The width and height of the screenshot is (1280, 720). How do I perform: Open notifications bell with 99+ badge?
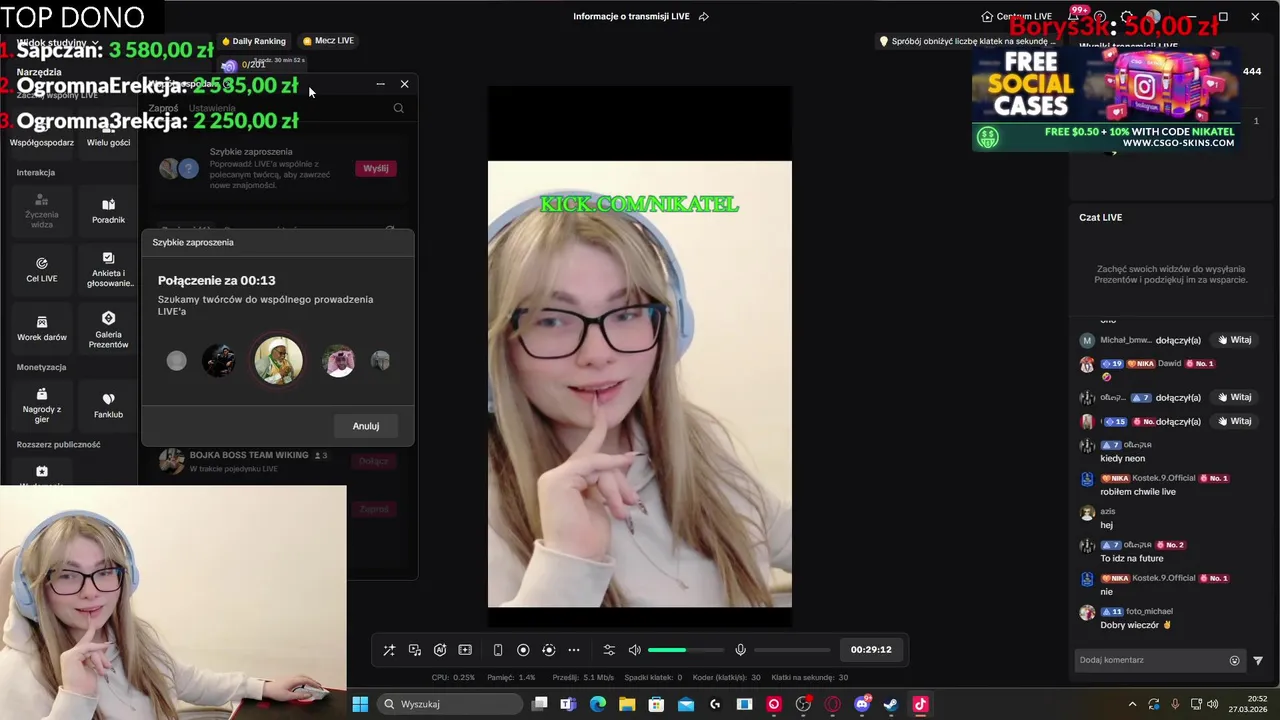coord(1075,17)
